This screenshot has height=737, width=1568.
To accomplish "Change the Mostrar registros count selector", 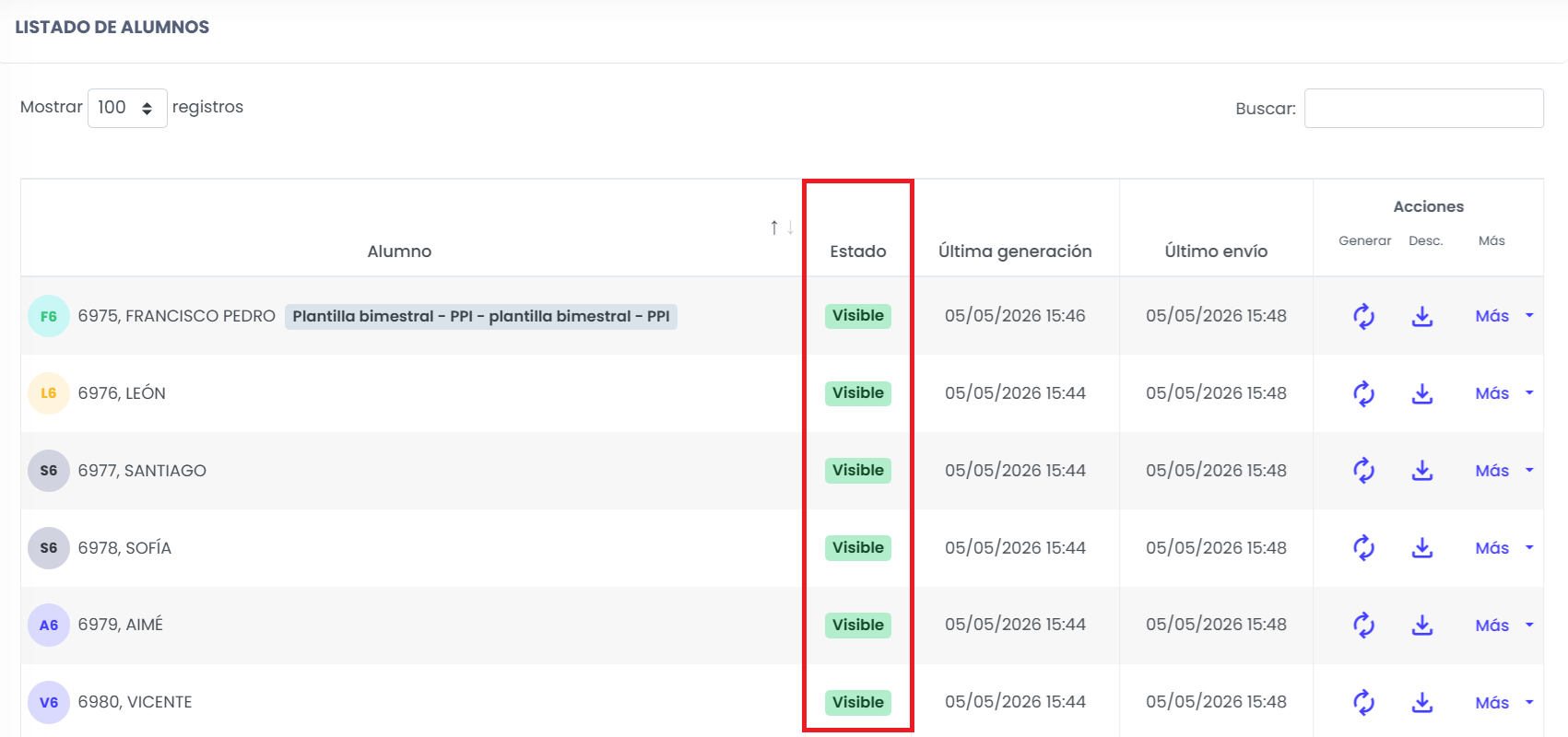I will click(x=127, y=108).
